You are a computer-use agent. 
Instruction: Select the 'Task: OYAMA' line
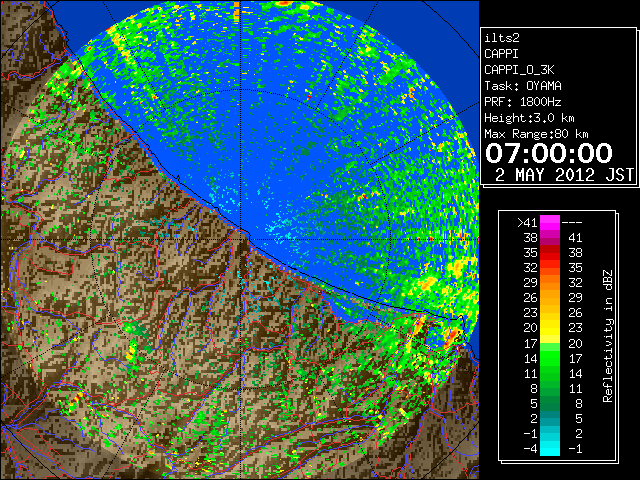point(523,86)
